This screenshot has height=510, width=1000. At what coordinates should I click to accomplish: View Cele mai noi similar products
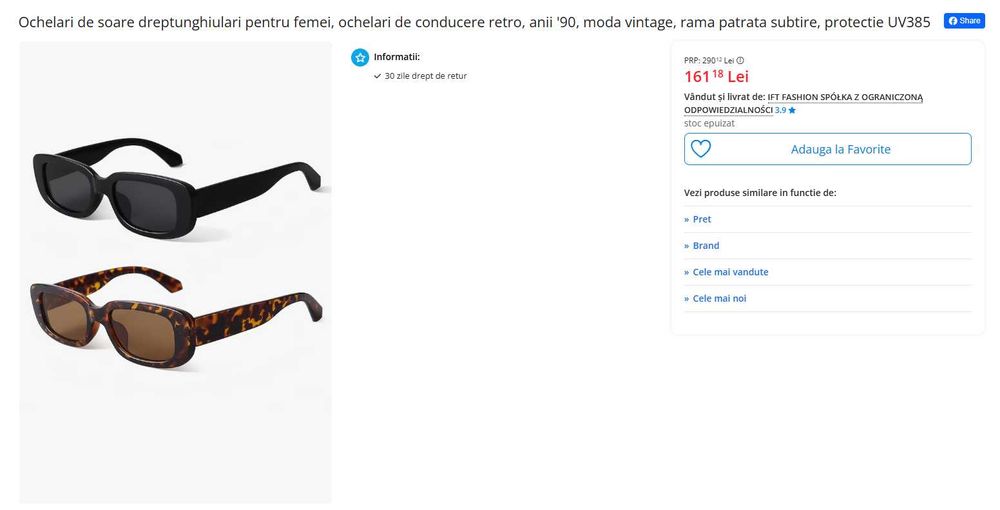(719, 298)
